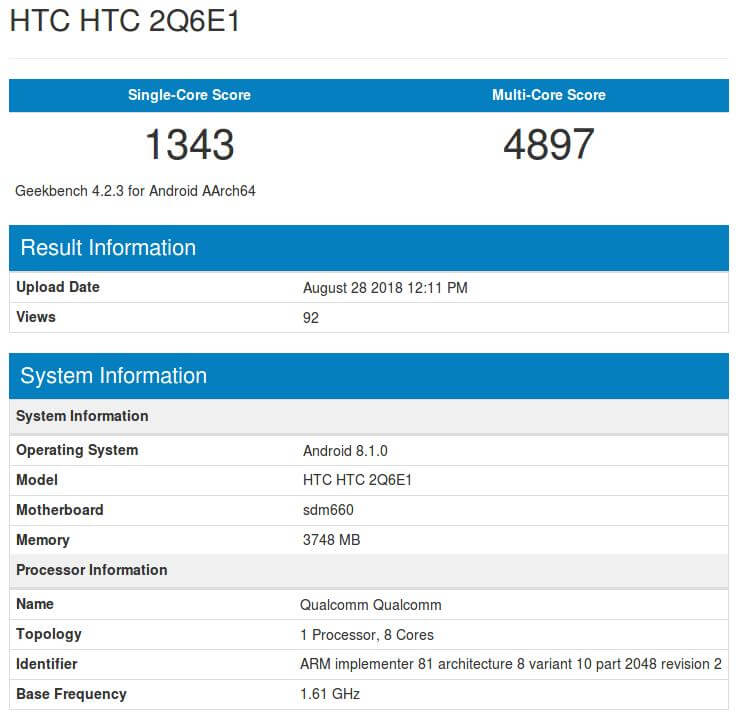Select the multi-core score value 4897

pyautogui.click(x=549, y=144)
